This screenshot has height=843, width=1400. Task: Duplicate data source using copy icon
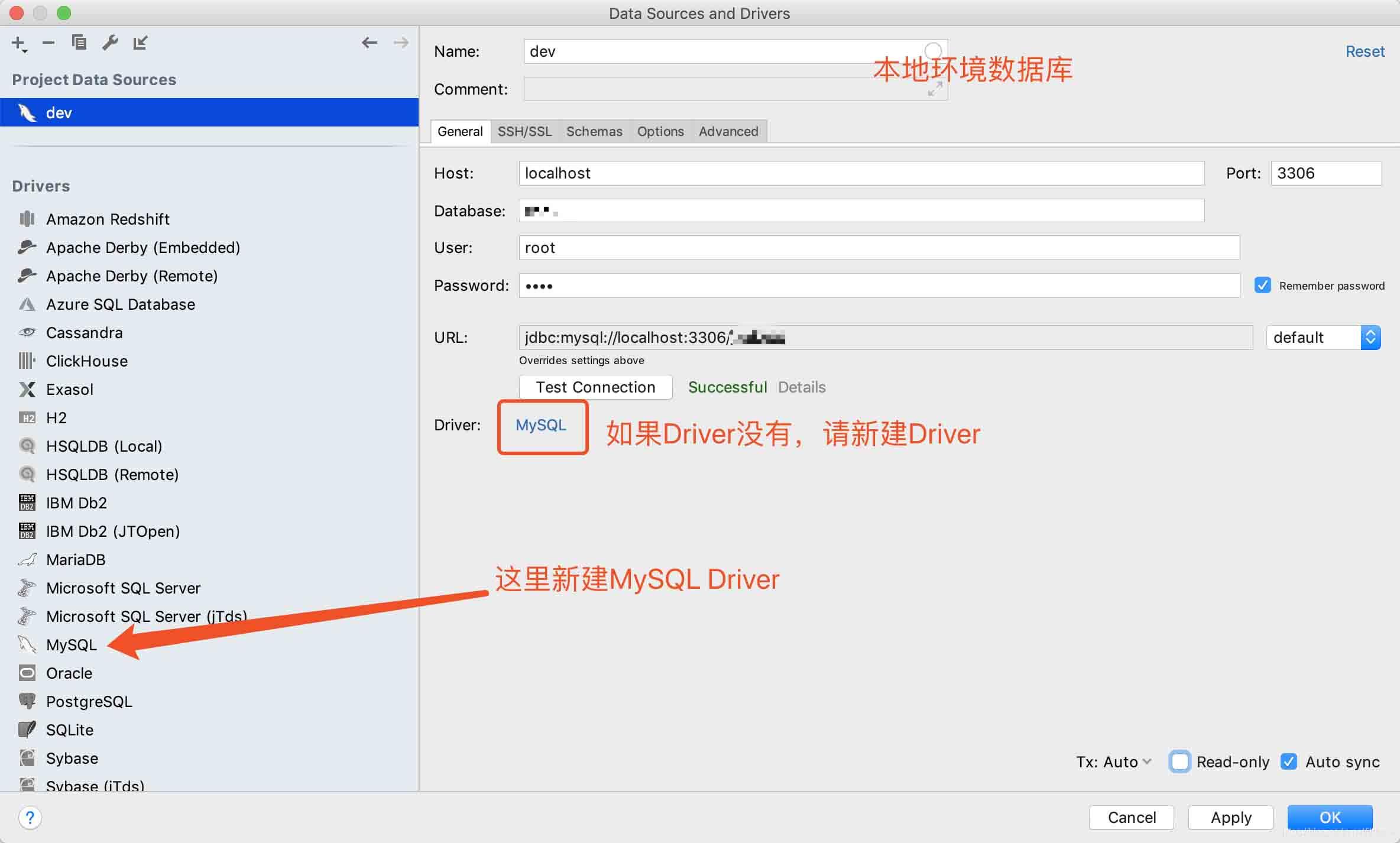pos(79,43)
